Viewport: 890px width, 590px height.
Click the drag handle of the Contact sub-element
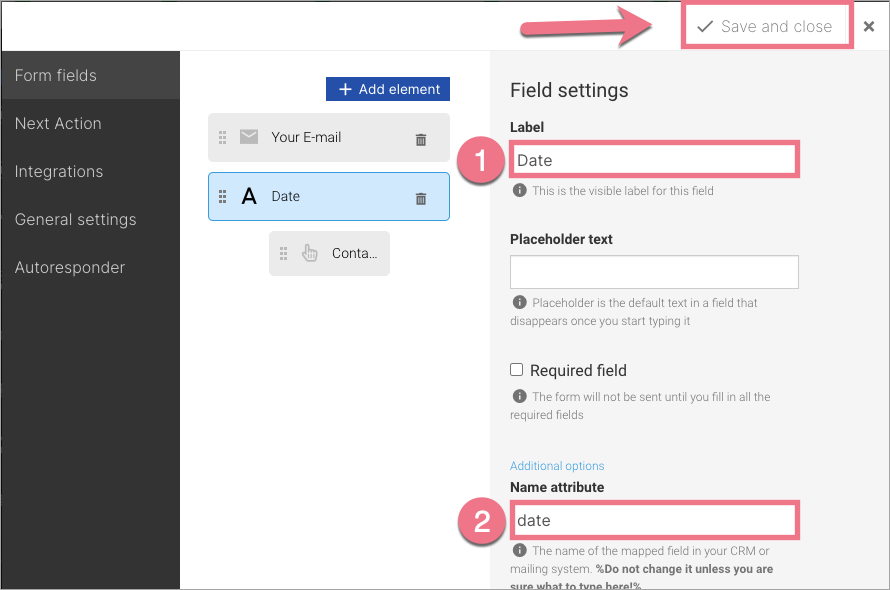coord(281,253)
